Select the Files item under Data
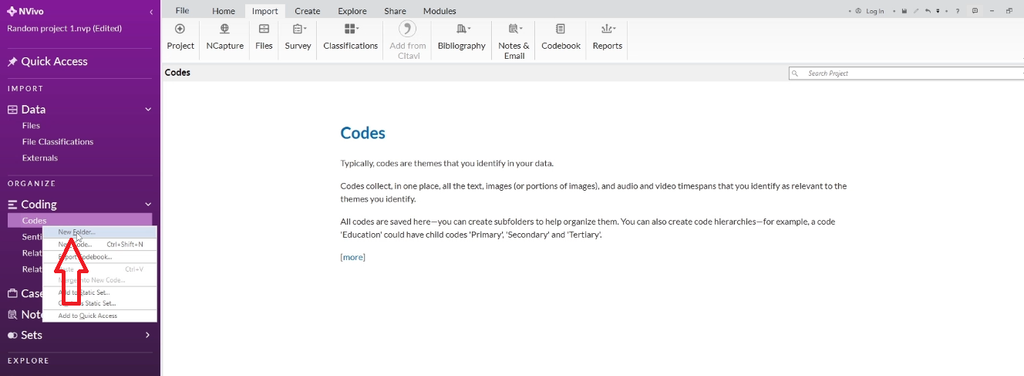 point(31,126)
